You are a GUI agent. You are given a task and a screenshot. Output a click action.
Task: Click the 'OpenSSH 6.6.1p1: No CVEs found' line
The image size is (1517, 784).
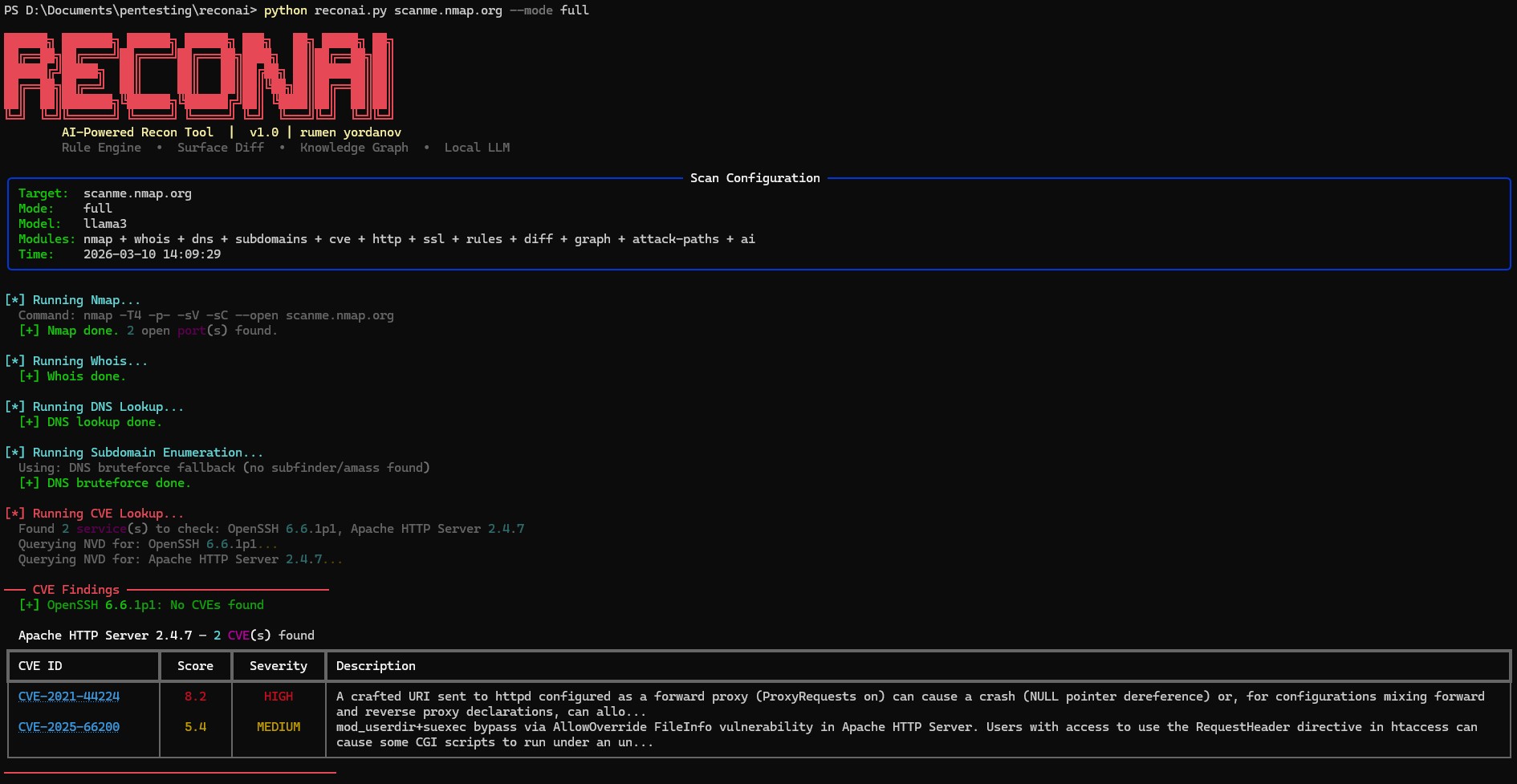coord(141,605)
